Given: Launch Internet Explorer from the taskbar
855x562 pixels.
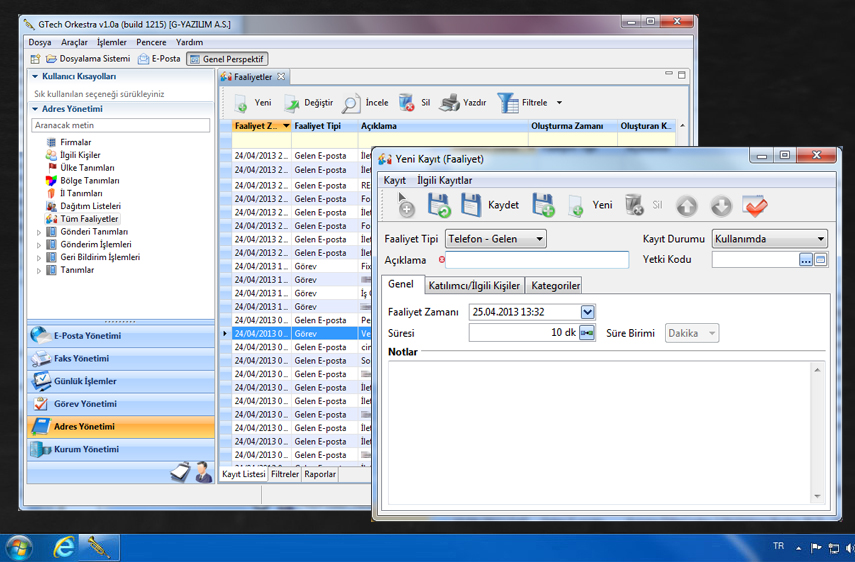Looking at the screenshot, I should coord(64,547).
